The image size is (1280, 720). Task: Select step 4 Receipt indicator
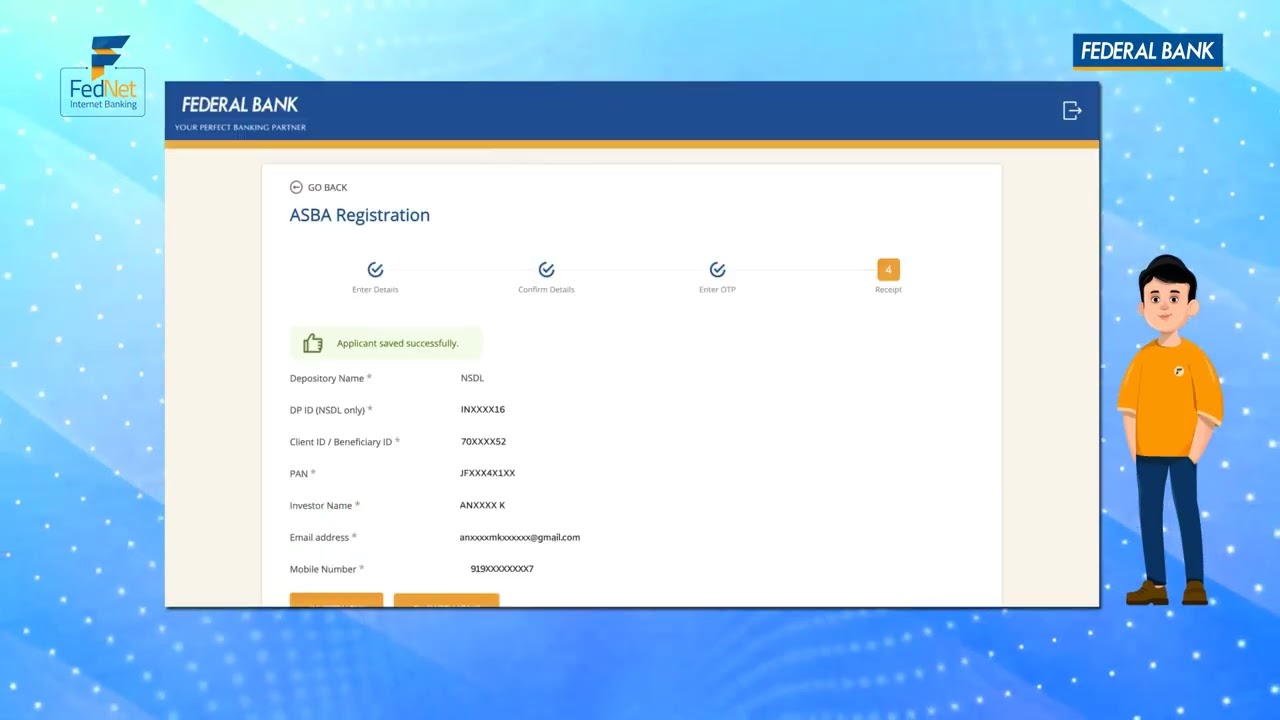[x=888, y=270]
